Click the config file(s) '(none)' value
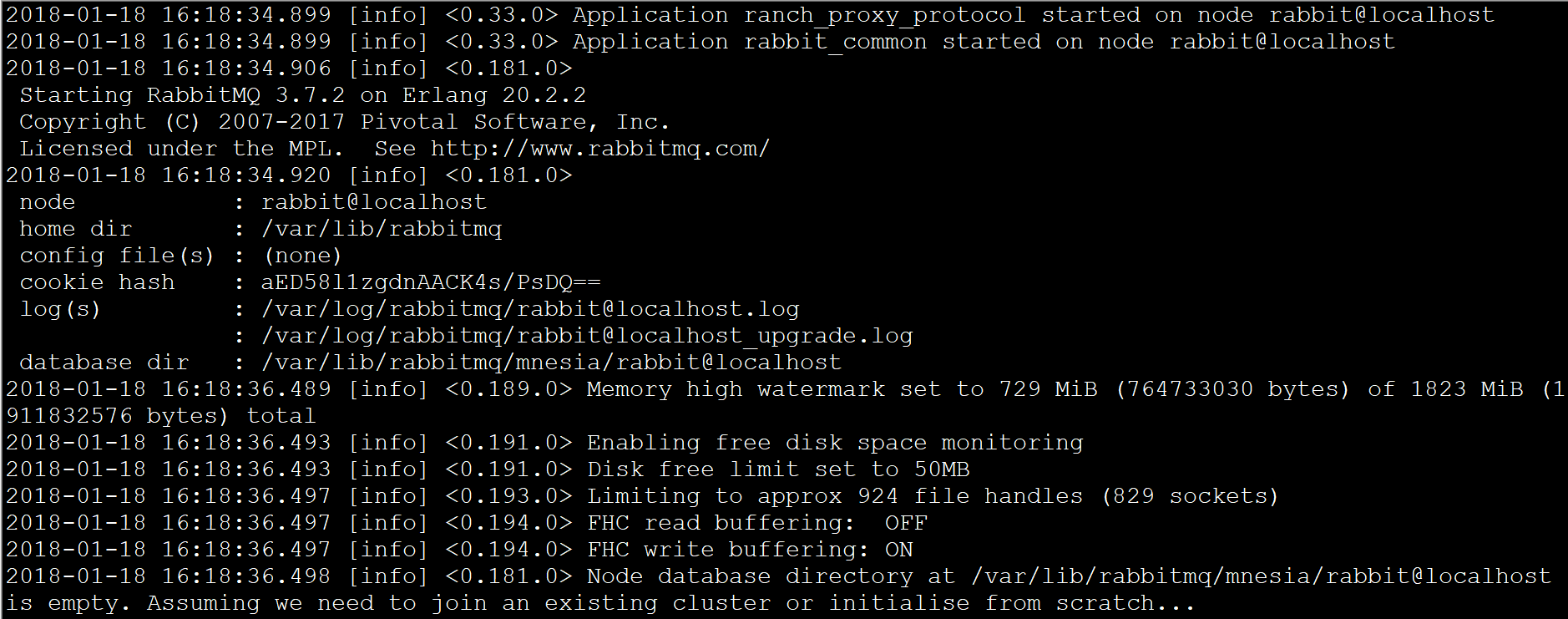This screenshot has width=1568, height=619. tap(303, 256)
